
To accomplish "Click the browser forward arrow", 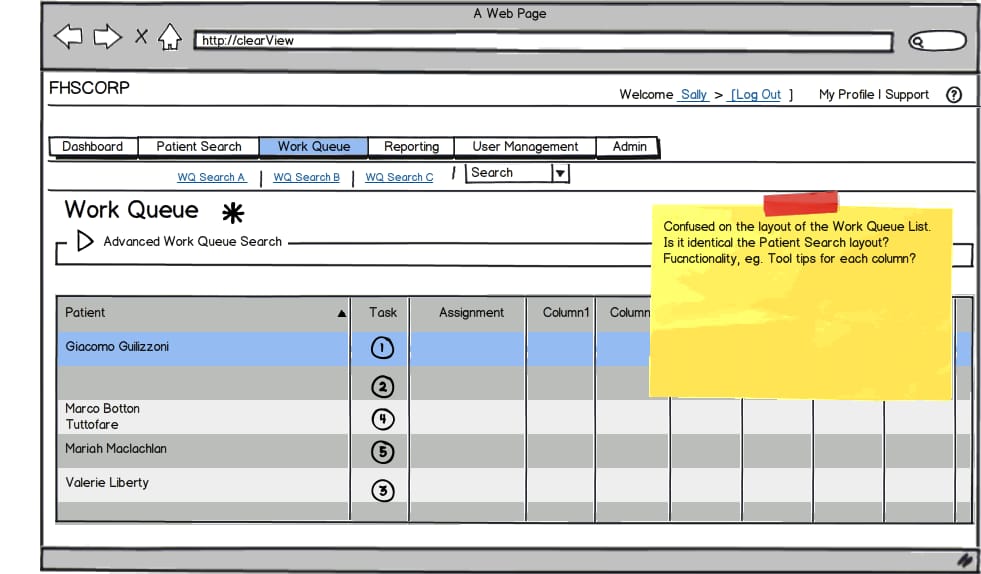I will click(x=107, y=36).
